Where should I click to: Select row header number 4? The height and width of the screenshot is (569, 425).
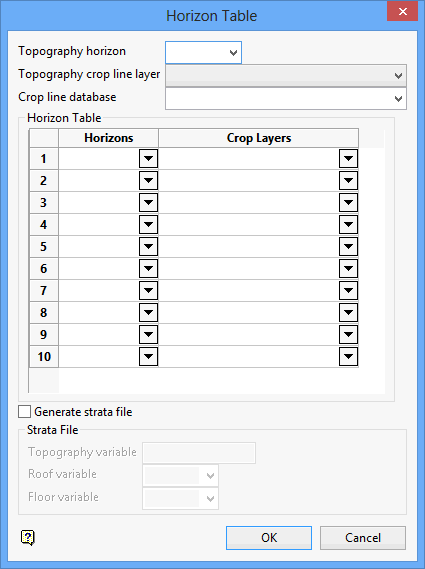[44, 225]
